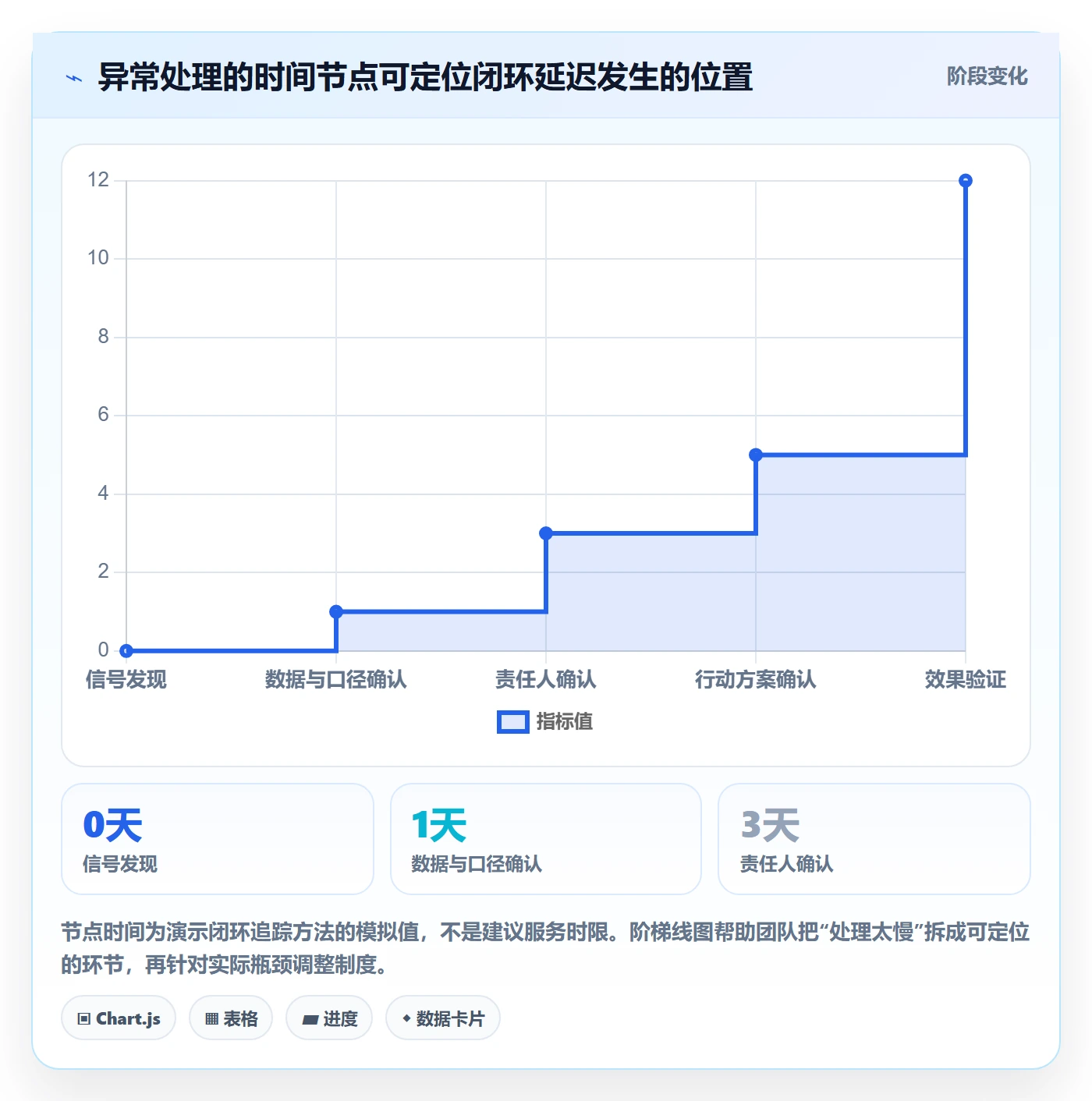Viewport: 1092px width, 1101px height.
Task: Click the square icon in the Chart.js tag
Action: (84, 1019)
